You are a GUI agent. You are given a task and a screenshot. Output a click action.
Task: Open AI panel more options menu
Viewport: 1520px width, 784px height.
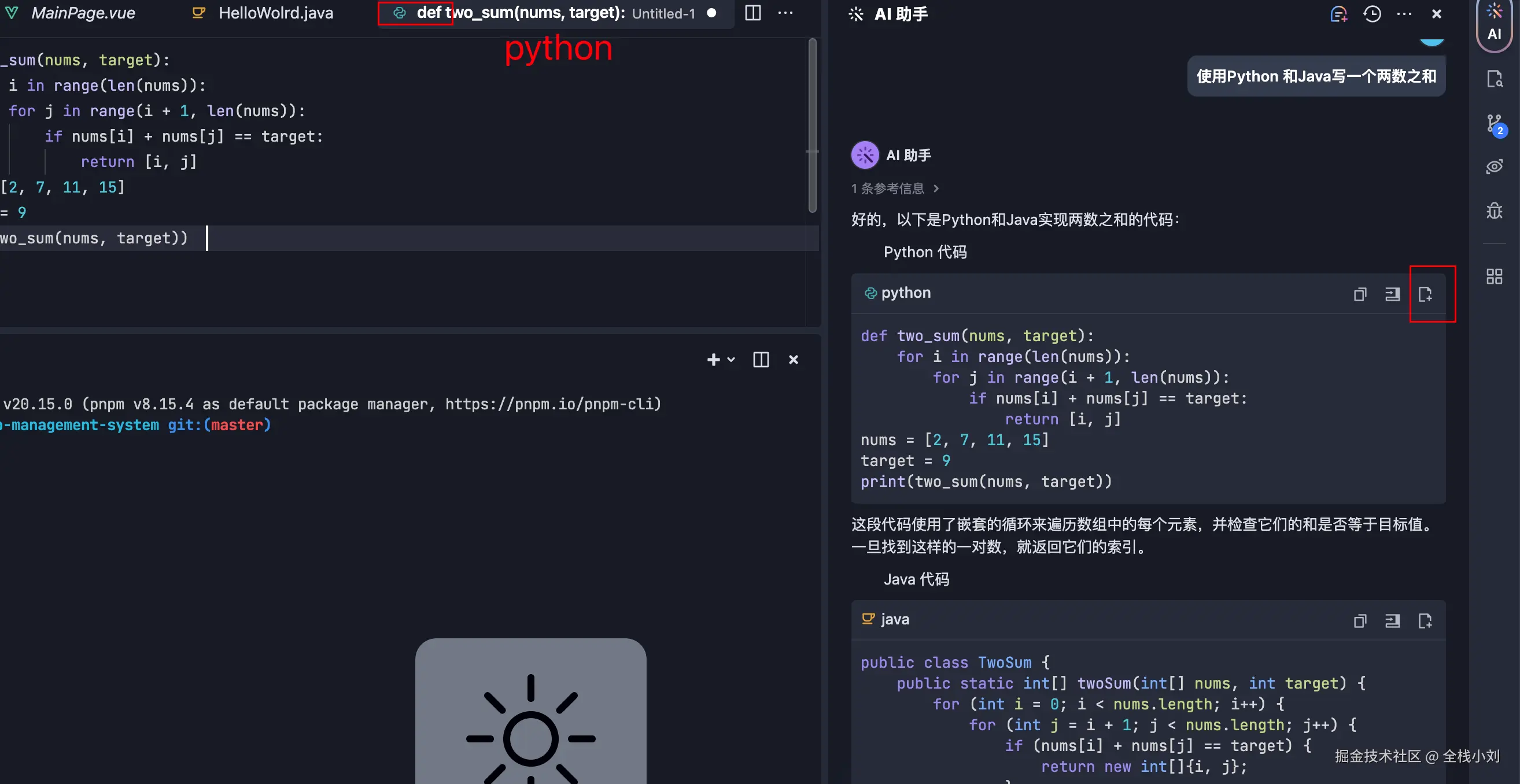click(1404, 13)
